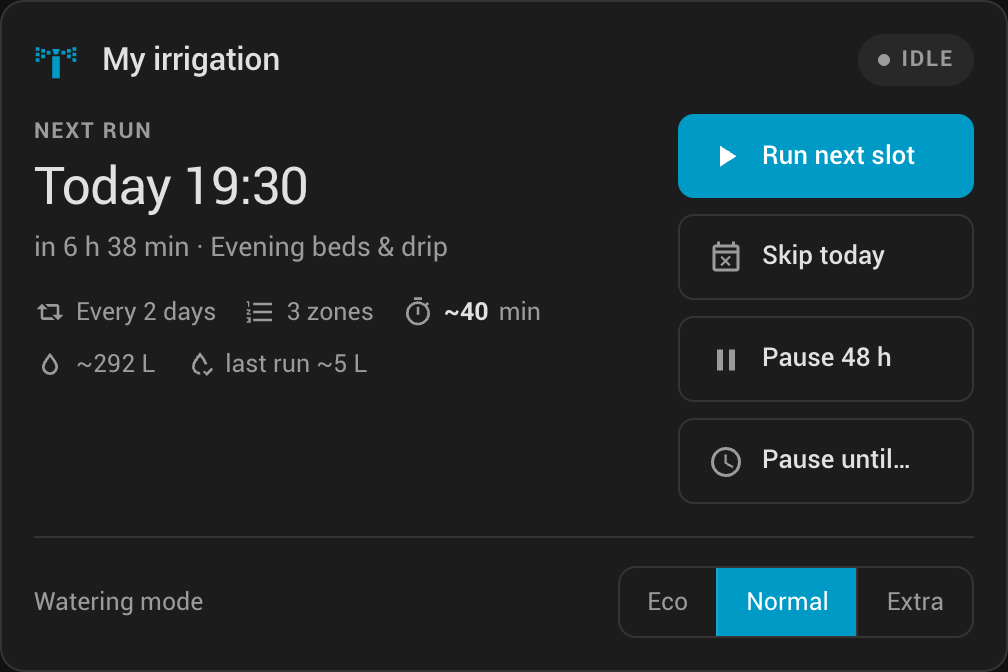Click the water drop volume icon
This screenshot has height=672, width=1008.
pyautogui.click(x=50, y=365)
